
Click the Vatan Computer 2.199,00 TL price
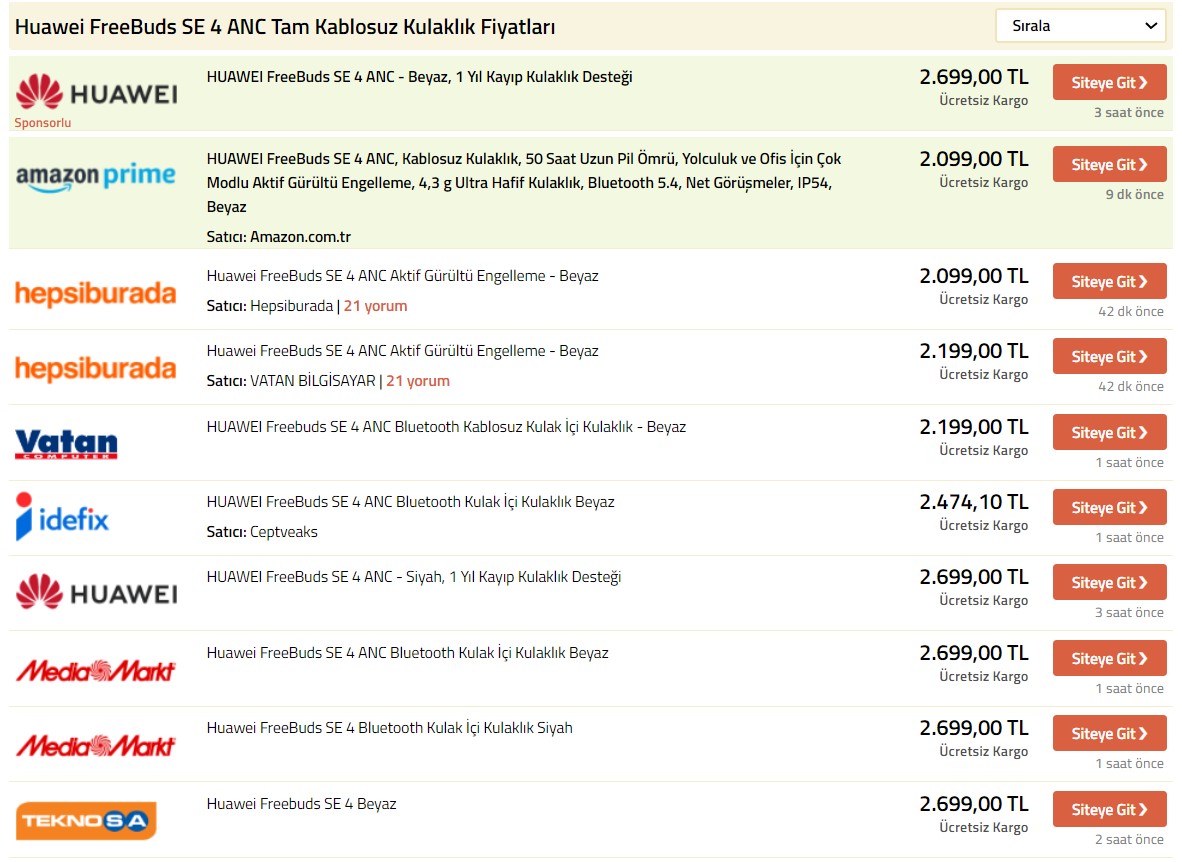tap(974, 427)
